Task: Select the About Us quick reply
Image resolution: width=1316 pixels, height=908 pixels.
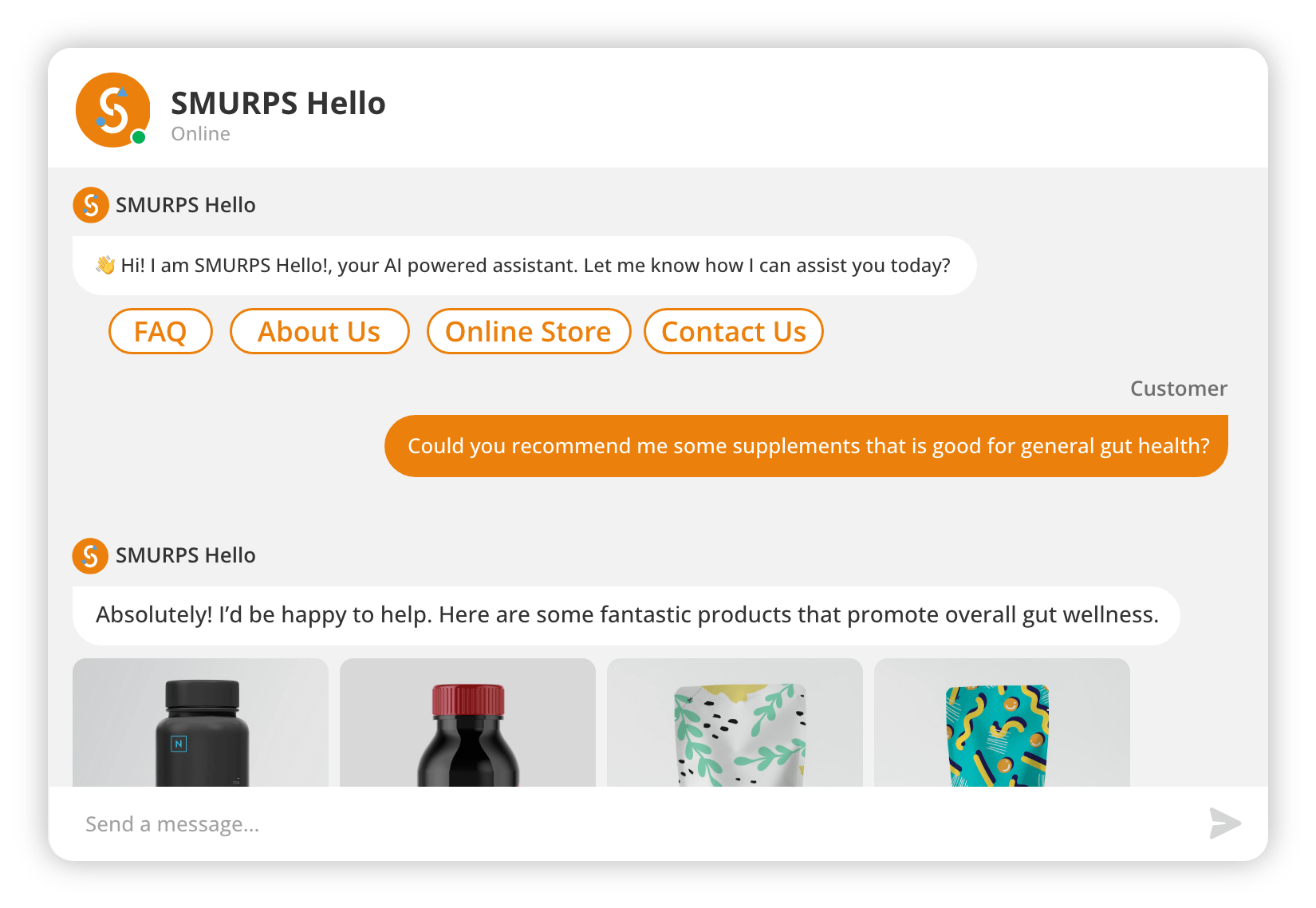Action: (x=319, y=331)
